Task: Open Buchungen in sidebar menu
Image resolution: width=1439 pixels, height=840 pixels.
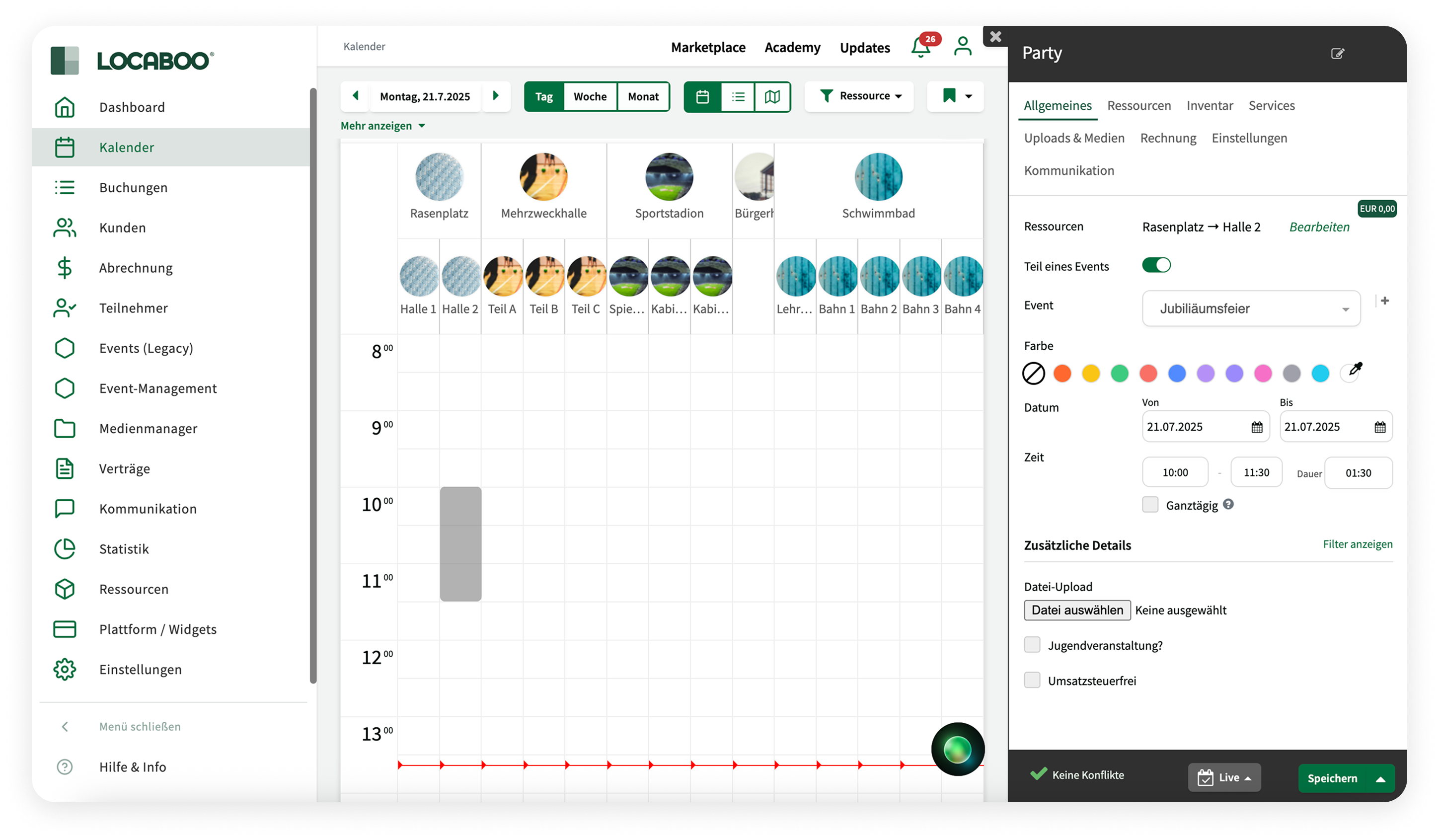Action: [x=133, y=188]
